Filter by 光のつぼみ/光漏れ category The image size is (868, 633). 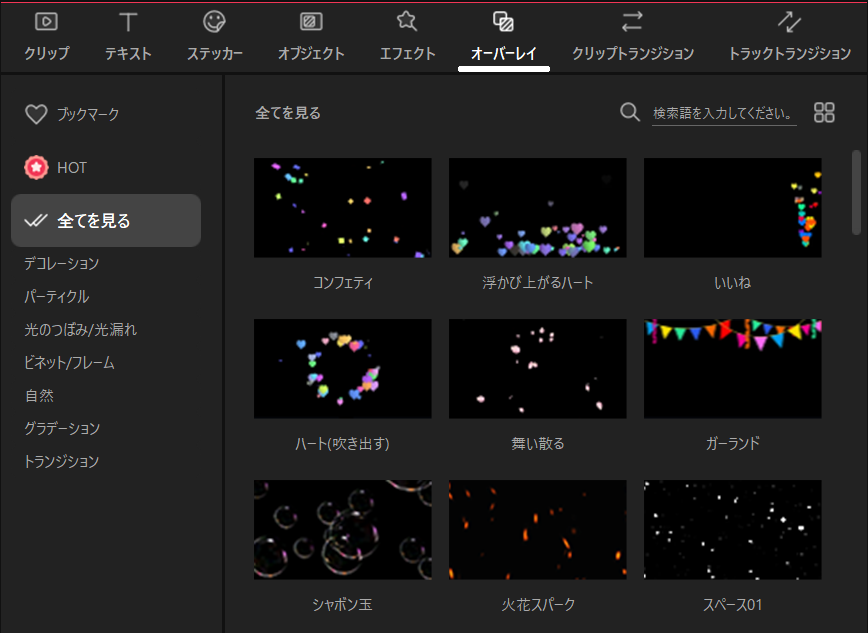(x=81, y=329)
